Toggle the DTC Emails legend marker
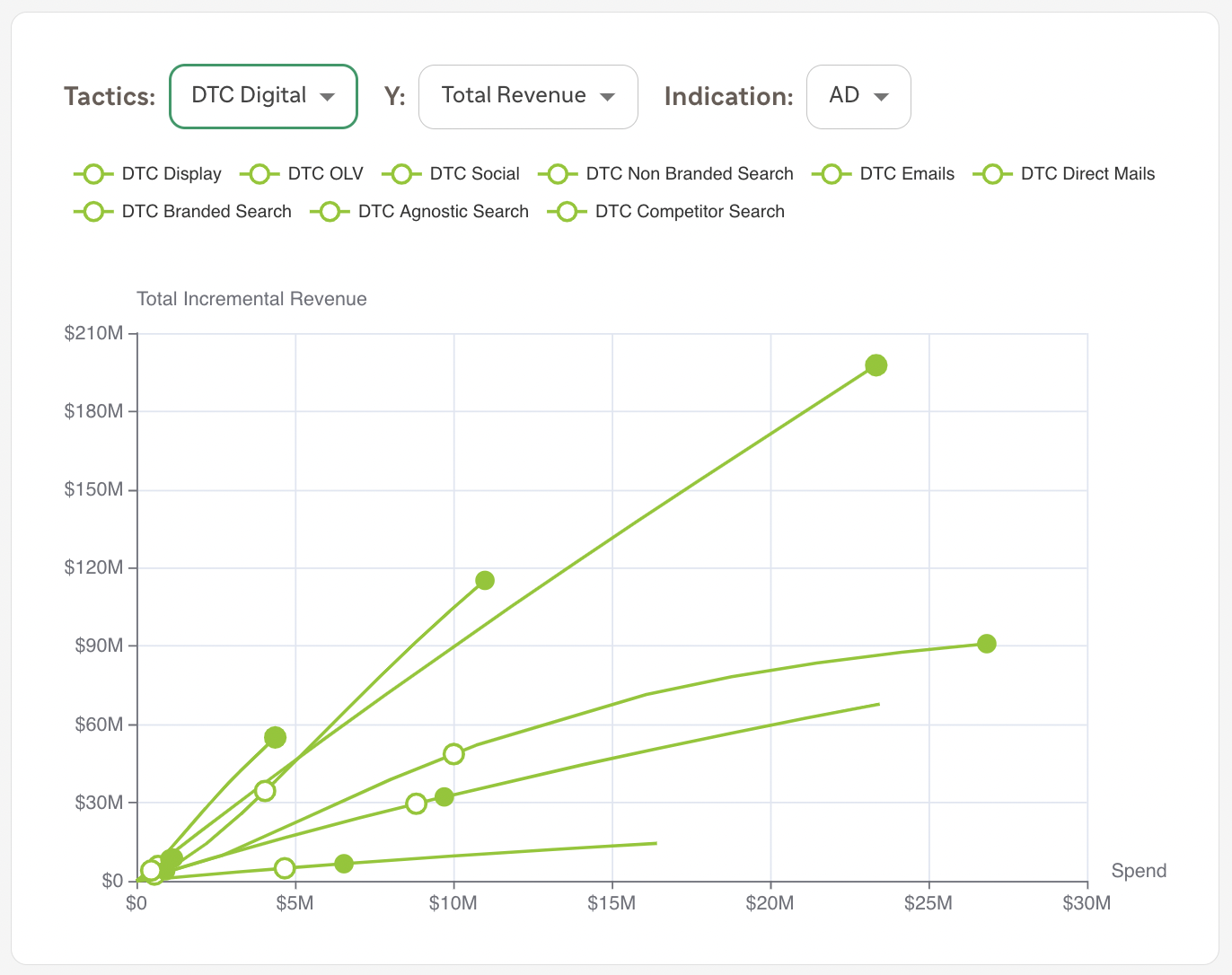 pyautogui.click(x=832, y=174)
